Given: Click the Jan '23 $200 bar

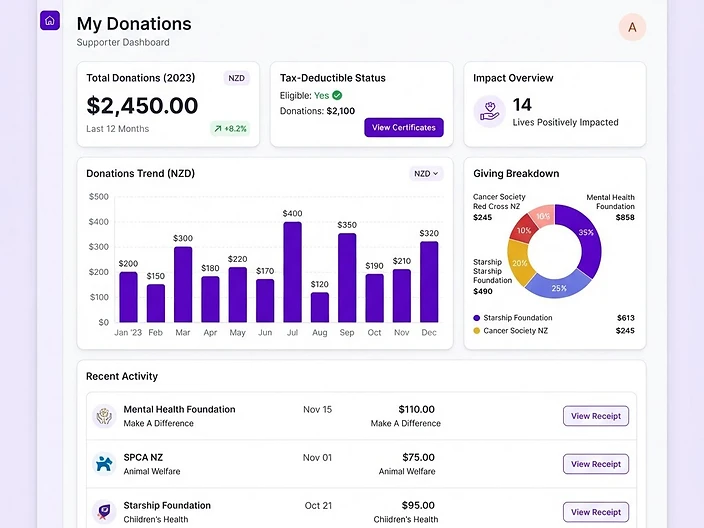Looking at the screenshot, I should coord(128,297).
